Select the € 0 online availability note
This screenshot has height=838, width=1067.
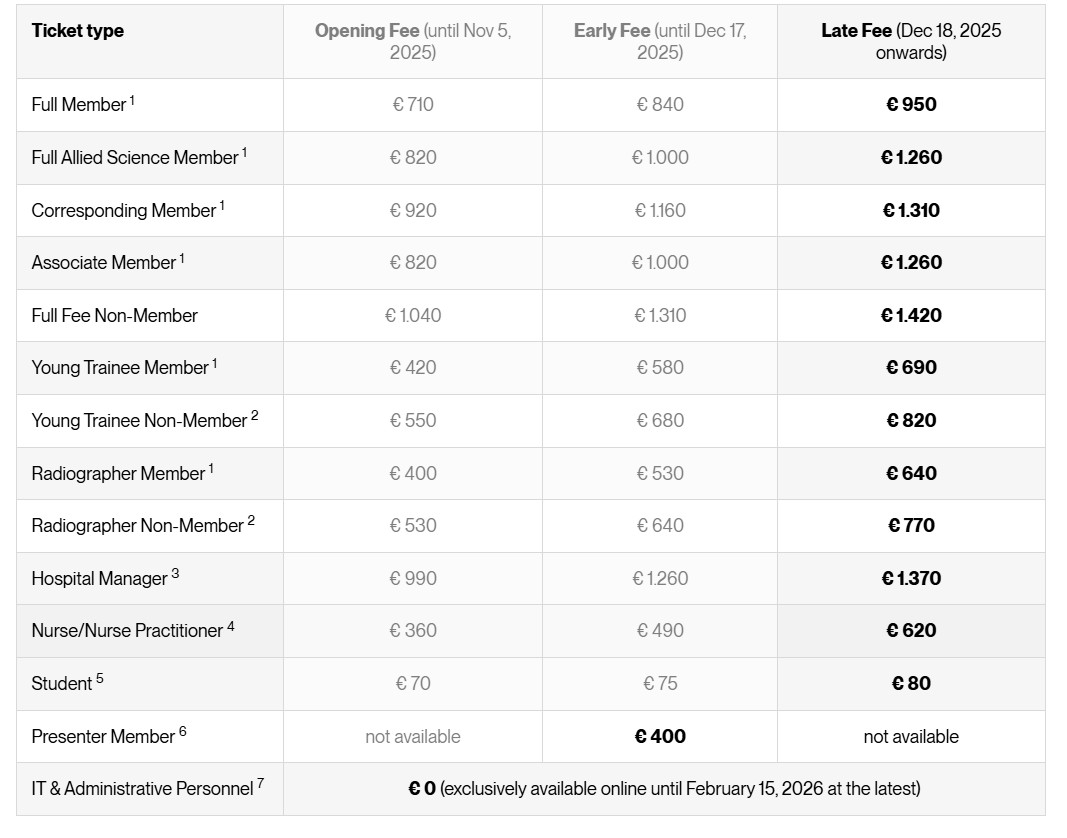tap(664, 788)
